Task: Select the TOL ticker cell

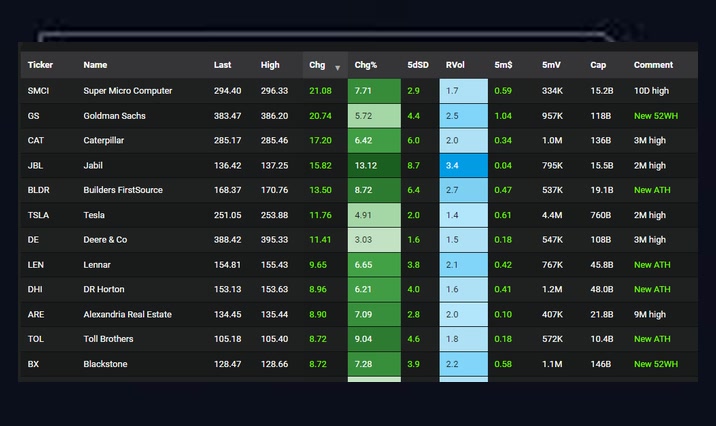Action: [36, 339]
